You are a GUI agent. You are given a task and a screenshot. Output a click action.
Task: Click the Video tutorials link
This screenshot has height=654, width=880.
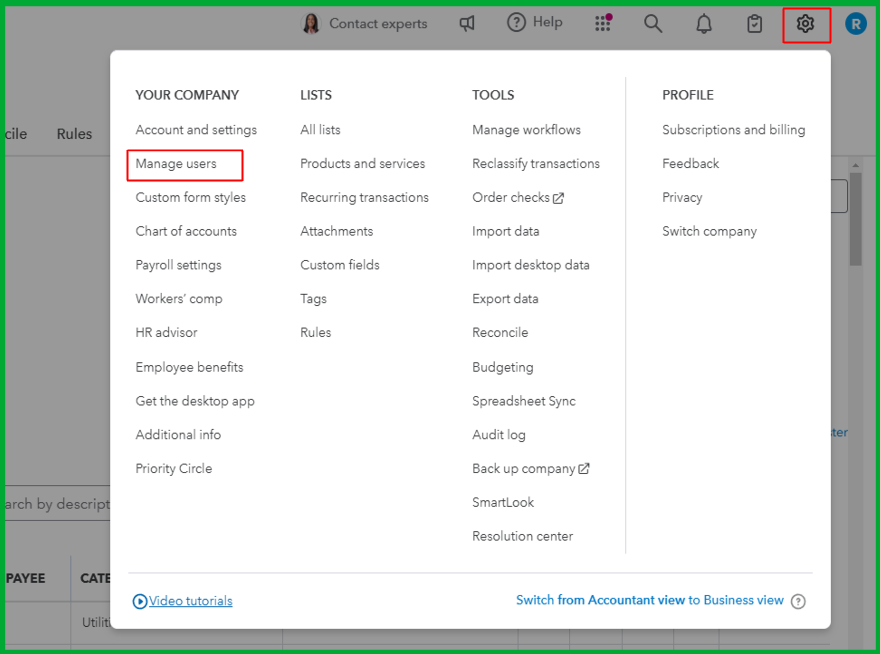[190, 601]
